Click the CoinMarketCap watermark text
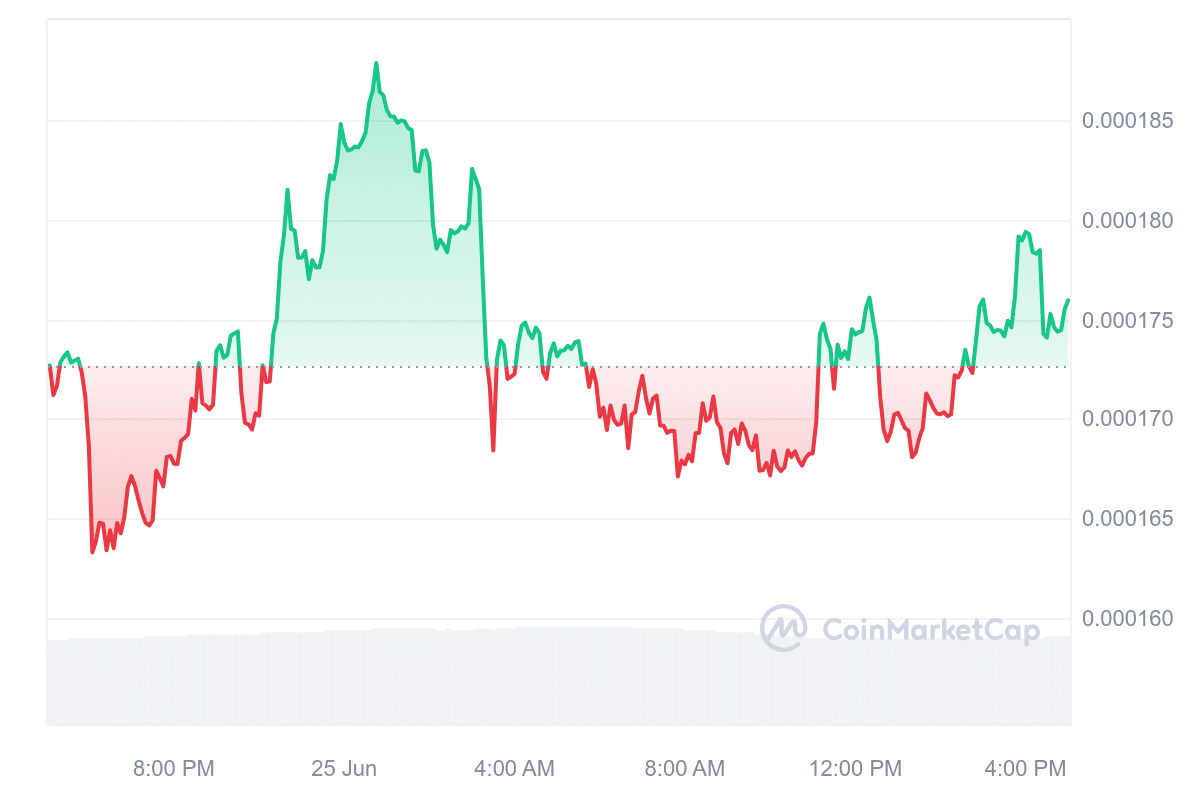 pyautogui.click(x=930, y=630)
